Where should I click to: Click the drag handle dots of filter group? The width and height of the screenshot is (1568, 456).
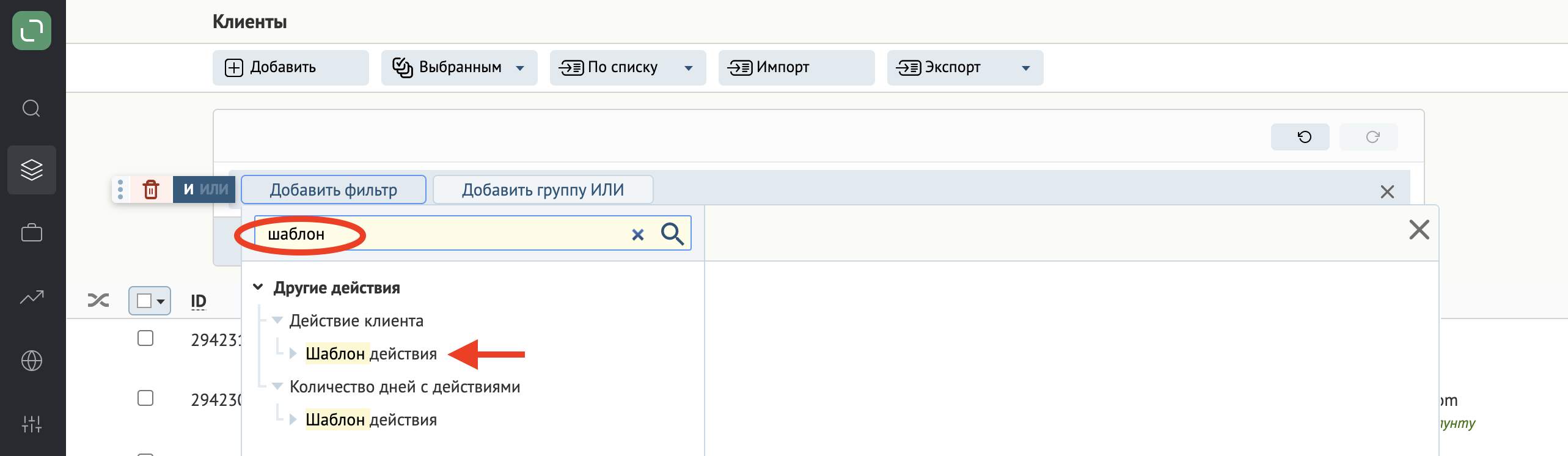click(120, 189)
